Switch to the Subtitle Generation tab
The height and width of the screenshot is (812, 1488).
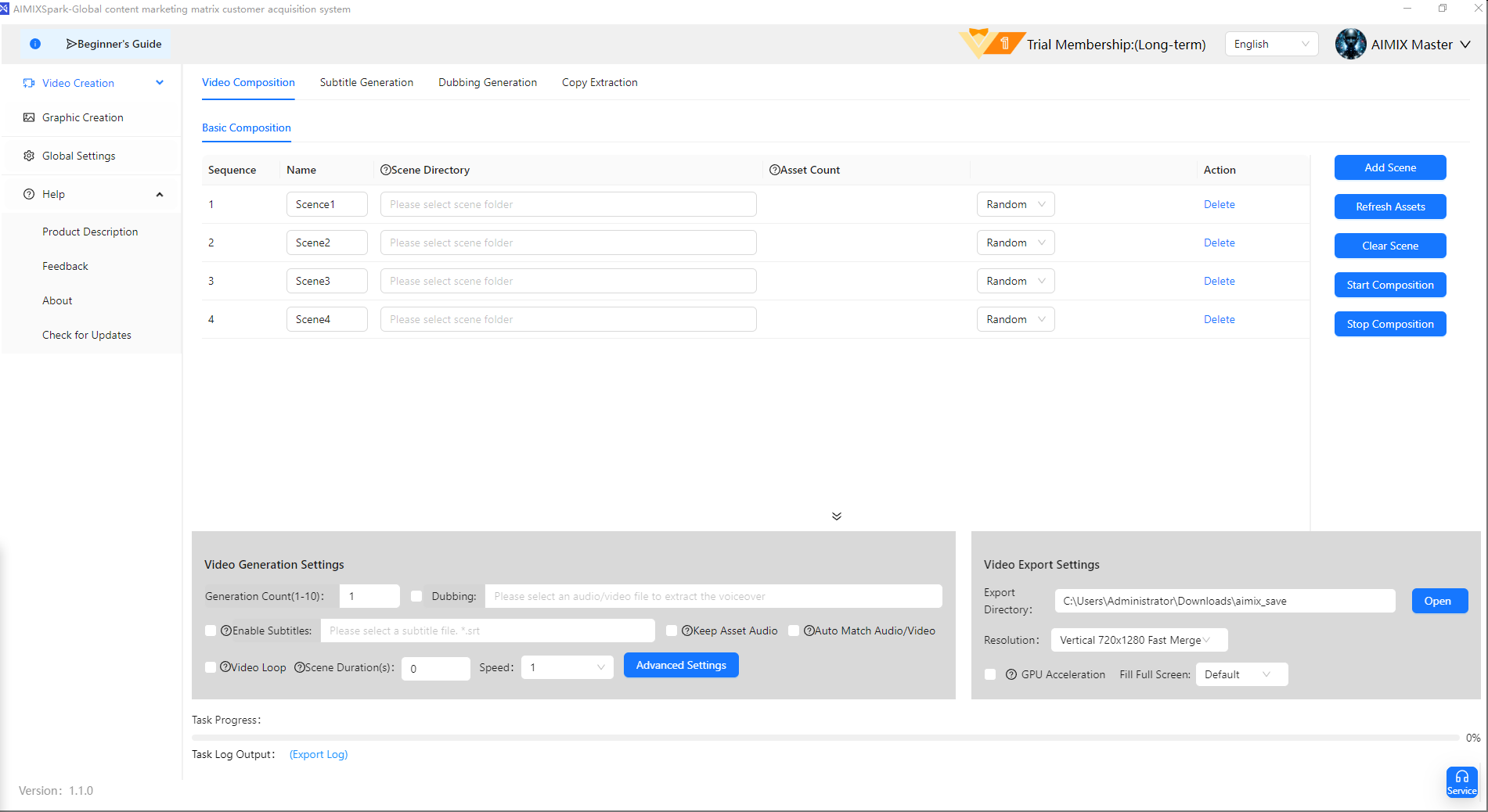click(x=366, y=82)
